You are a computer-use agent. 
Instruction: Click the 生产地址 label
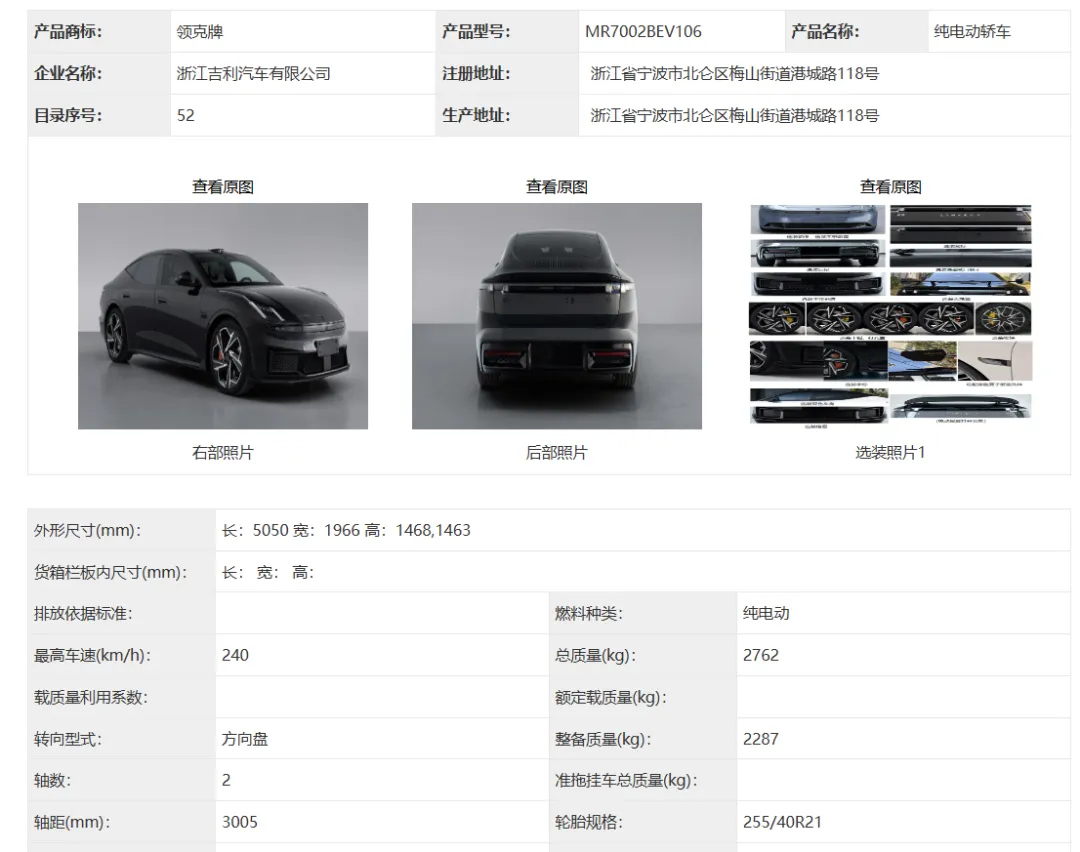click(476, 116)
